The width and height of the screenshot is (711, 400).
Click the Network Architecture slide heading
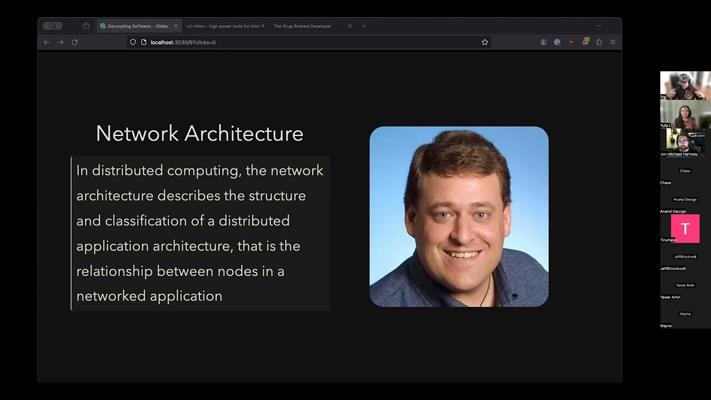coord(199,133)
